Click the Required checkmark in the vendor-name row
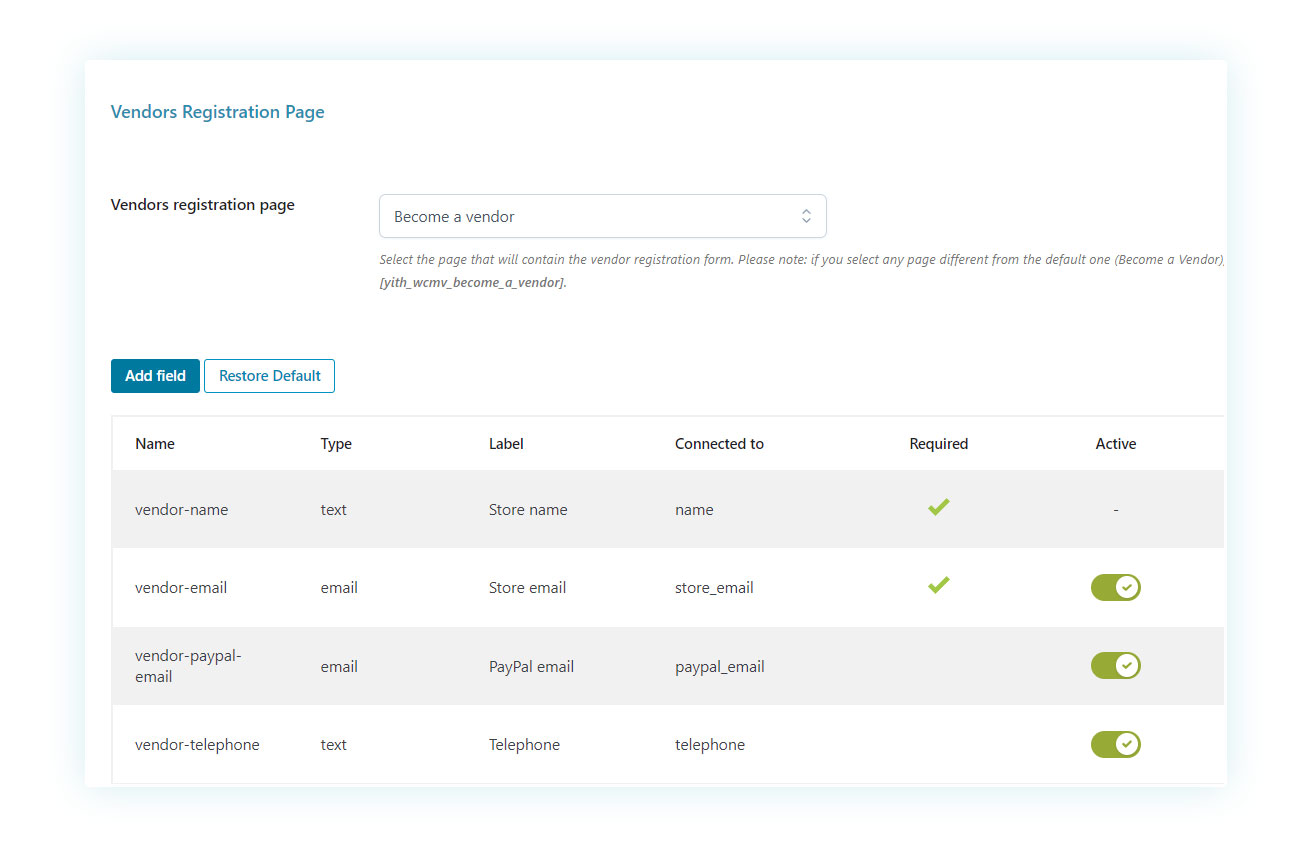This screenshot has height=845, width=1300. [x=938, y=508]
